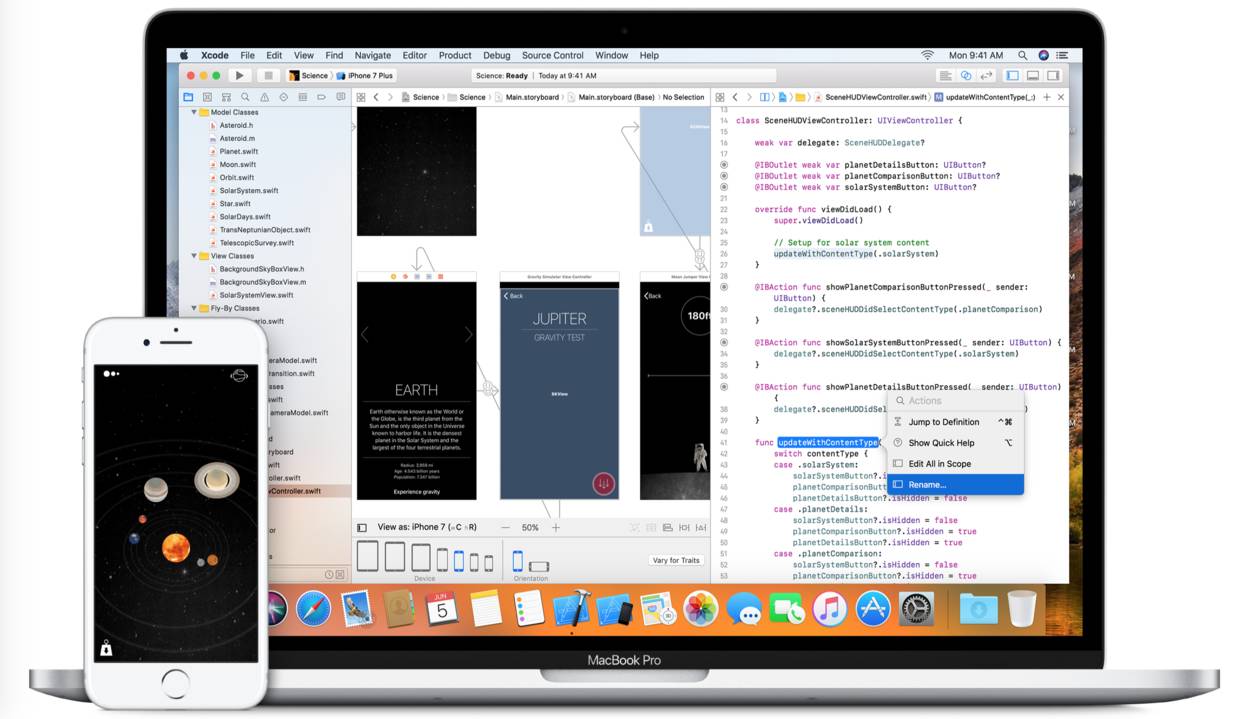
Task: Collapse the Fly-By Classes group
Action: [194, 308]
